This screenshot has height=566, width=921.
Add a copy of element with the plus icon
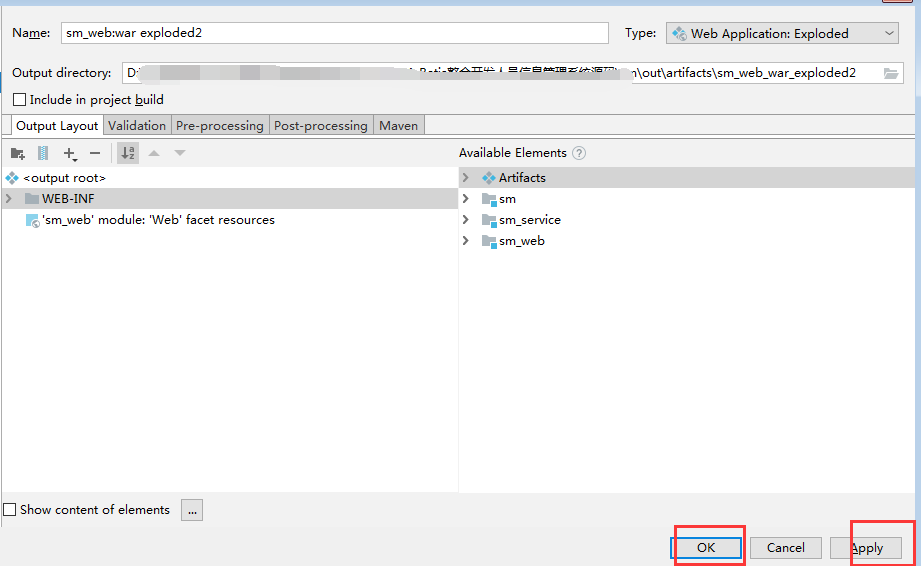point(70,154)
